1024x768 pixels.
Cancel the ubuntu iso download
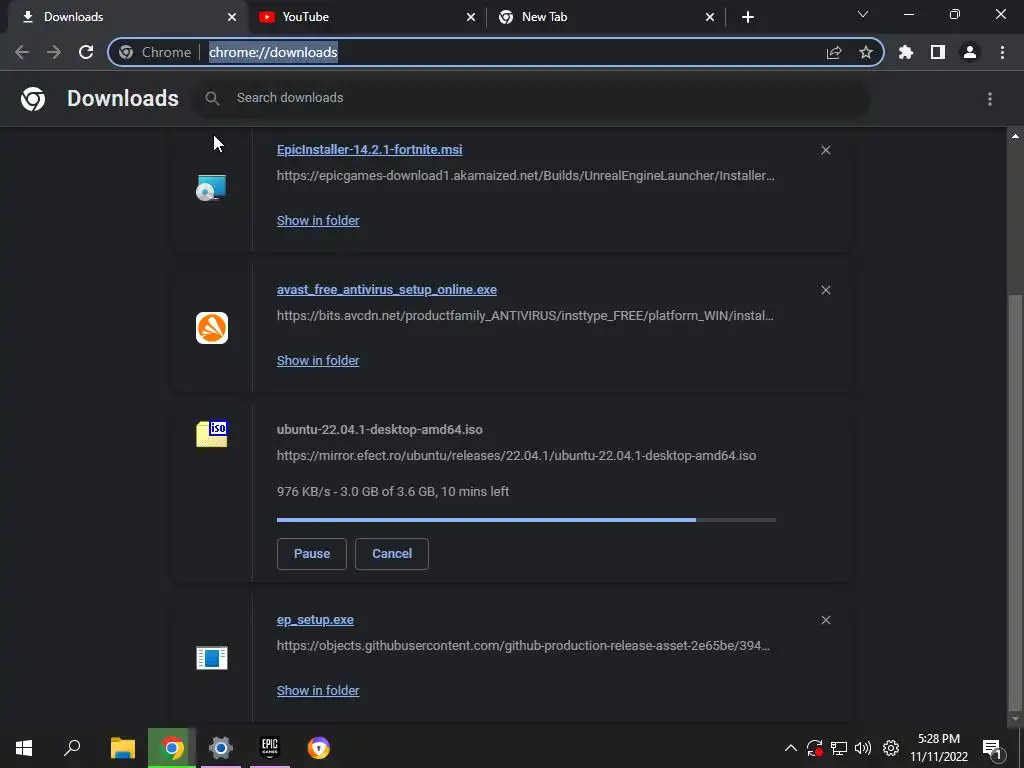(392, 554)
